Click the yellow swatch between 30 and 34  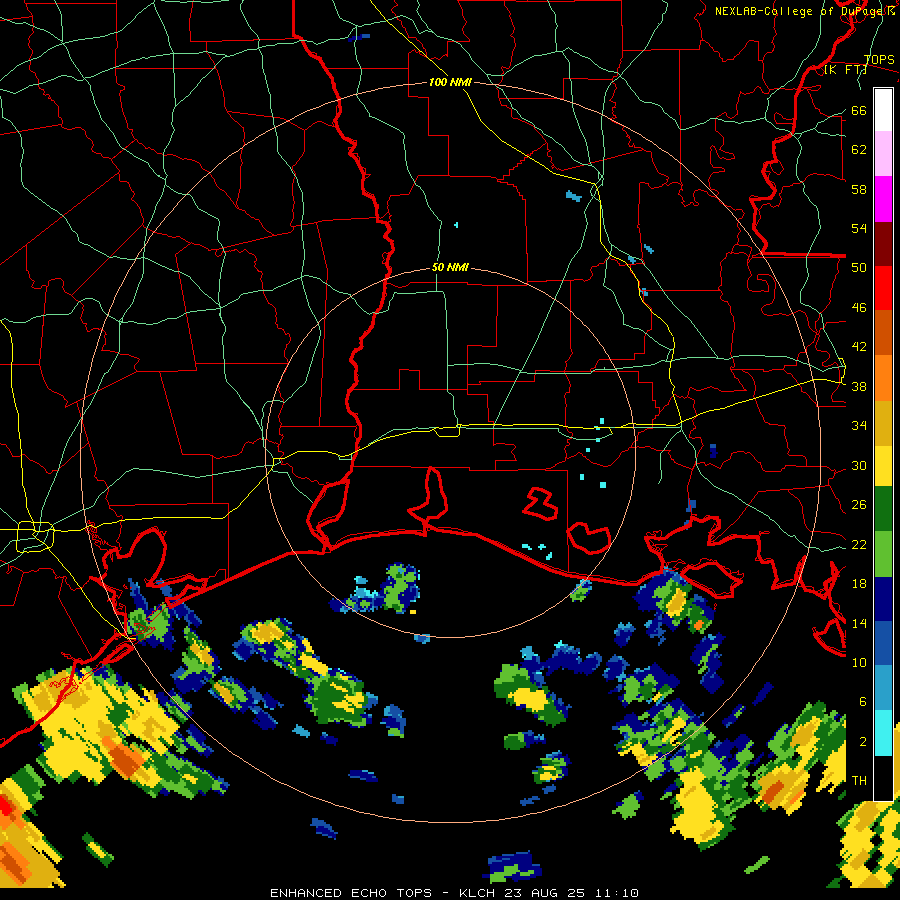(883, 466)
